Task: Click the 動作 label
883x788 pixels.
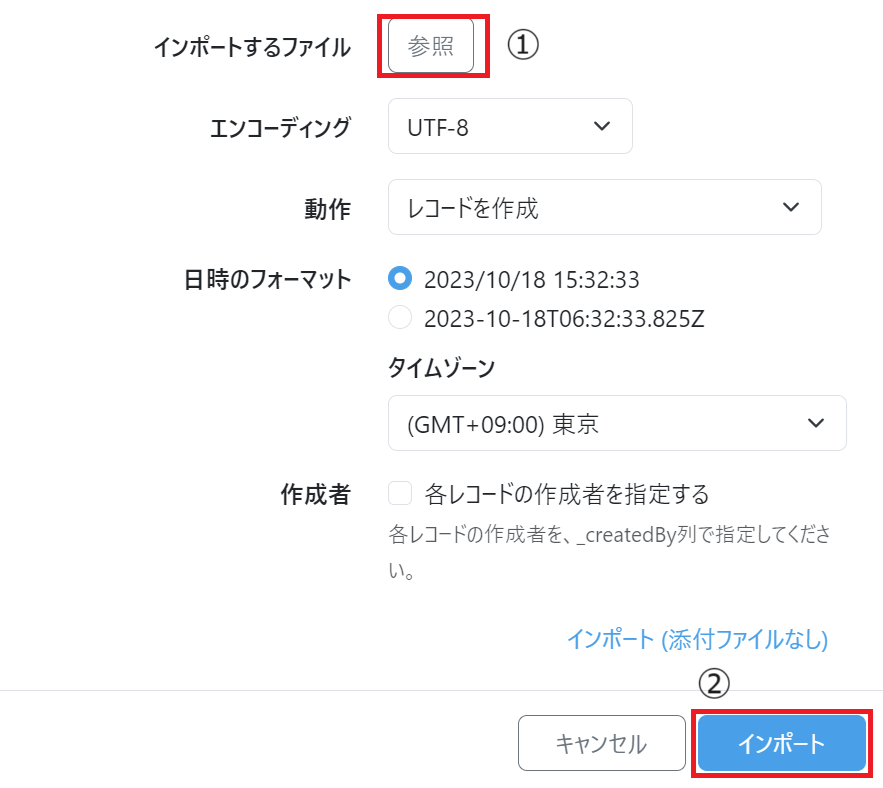Action: 328,208
